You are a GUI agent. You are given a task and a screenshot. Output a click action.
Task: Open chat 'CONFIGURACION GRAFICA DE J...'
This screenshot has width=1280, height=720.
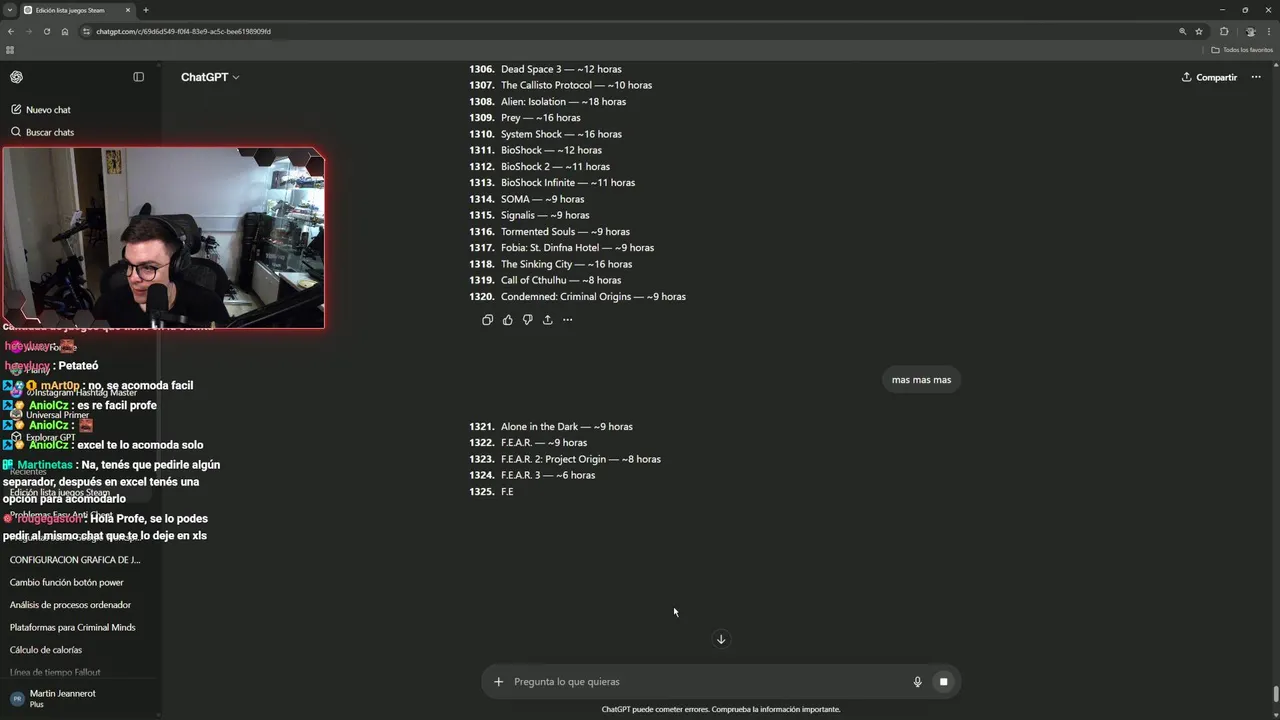[75, 560]
